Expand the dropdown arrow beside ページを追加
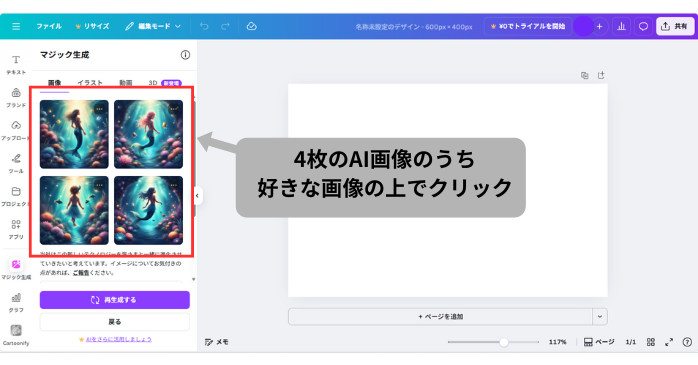This screenshot has height=365, width=698. [x=600, y=316]
